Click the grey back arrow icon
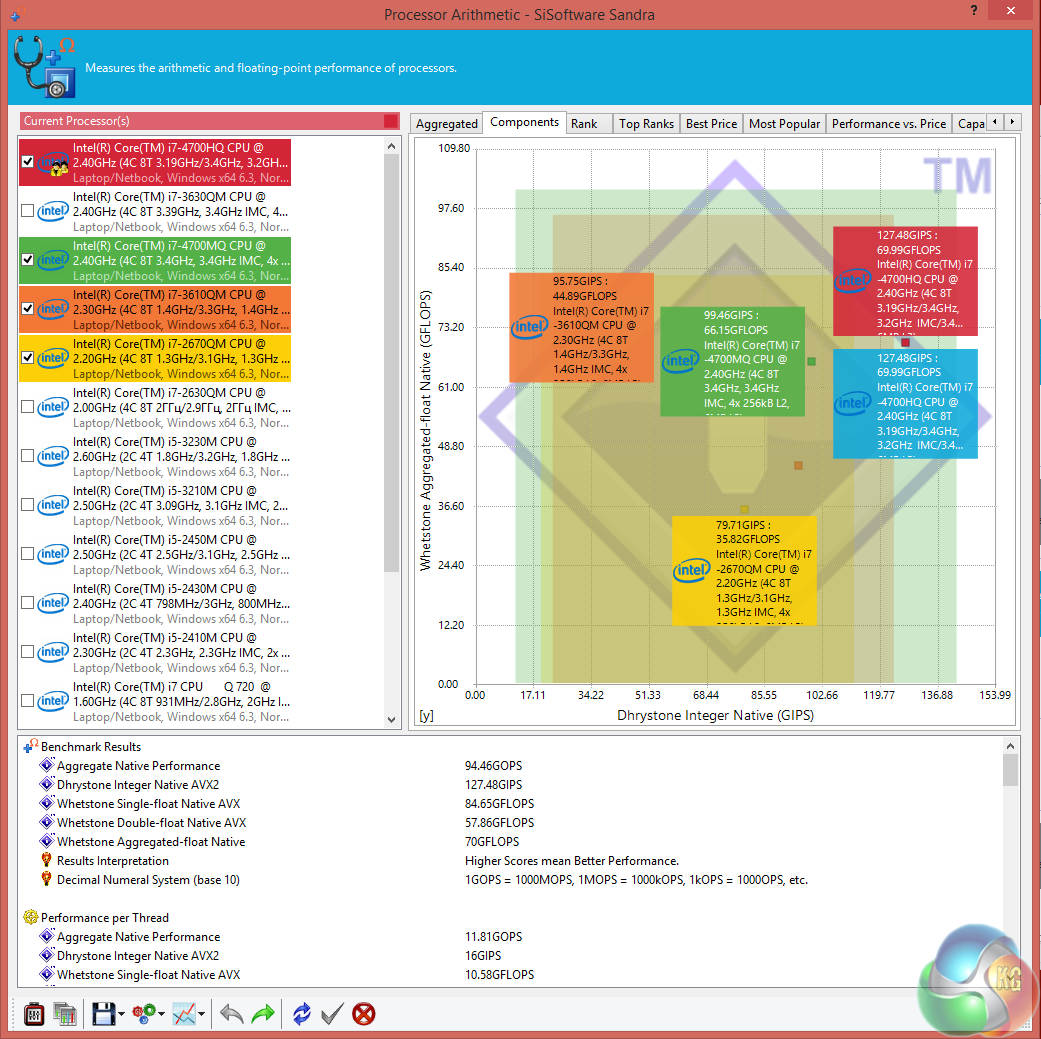This screenshot has height=1039, width=1041. 232,1014
